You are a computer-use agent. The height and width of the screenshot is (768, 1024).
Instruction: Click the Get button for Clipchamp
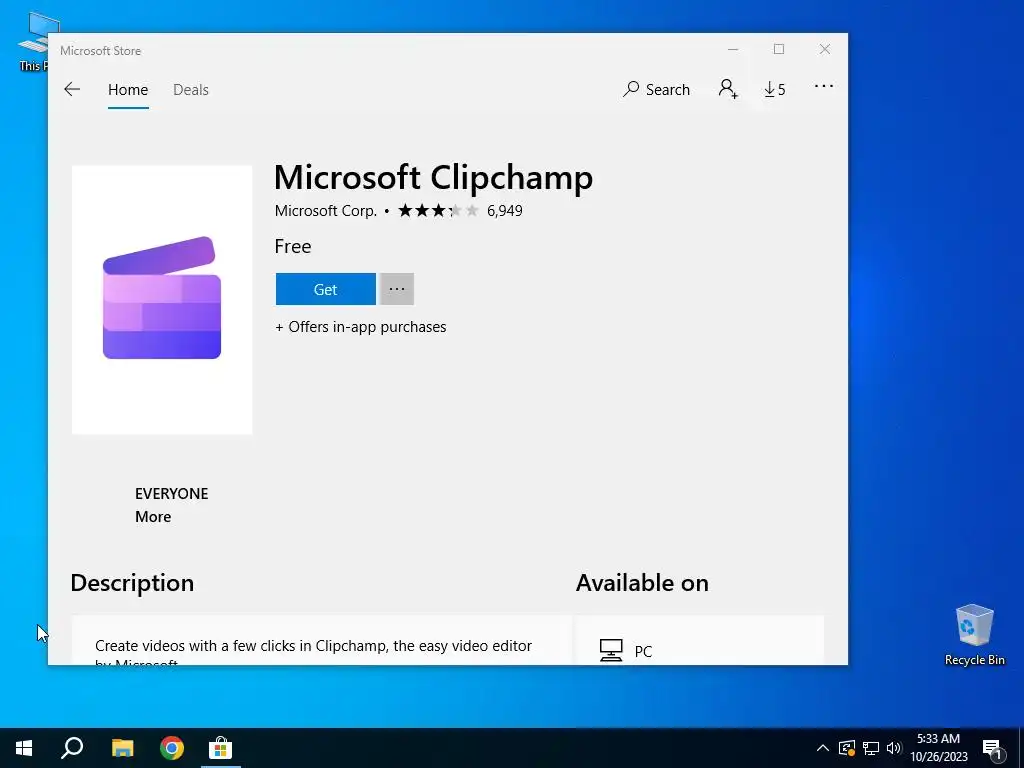point(325,289)
